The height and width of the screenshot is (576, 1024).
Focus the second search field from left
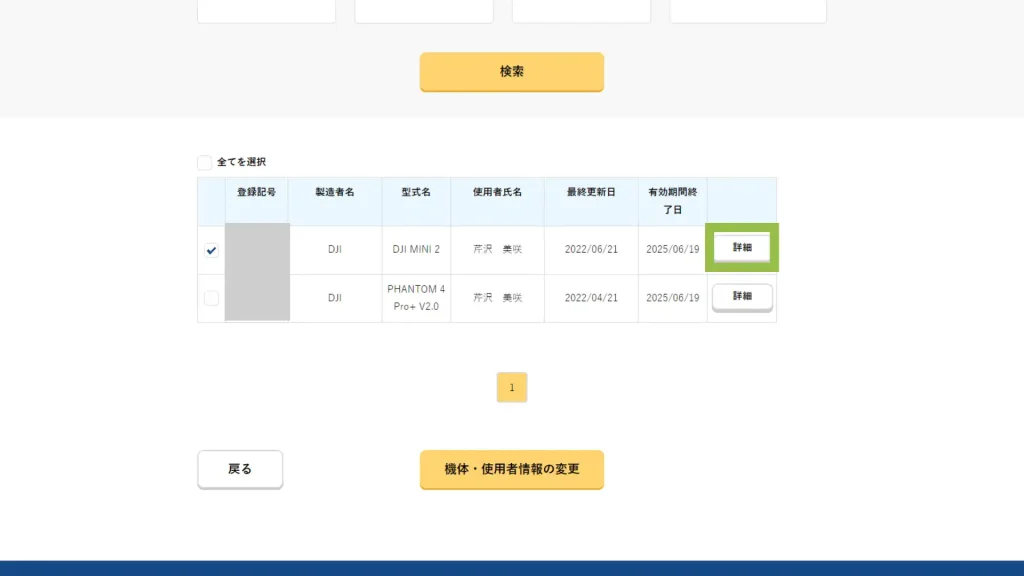pyautogui.click(x=424, y=11)
